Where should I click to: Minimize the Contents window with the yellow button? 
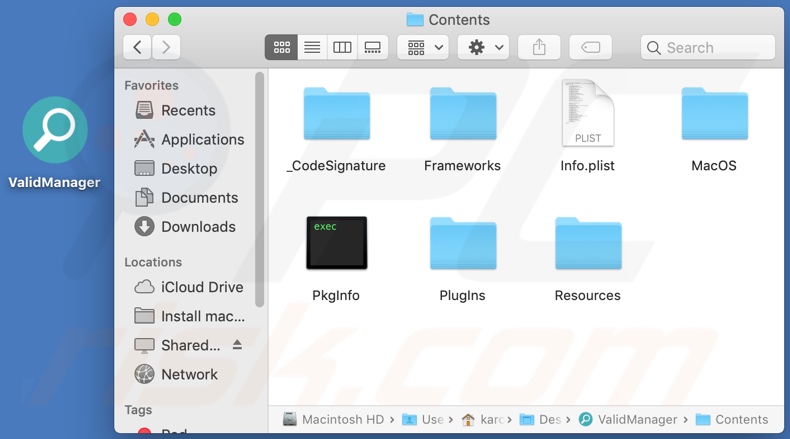(x=152, y=20)
